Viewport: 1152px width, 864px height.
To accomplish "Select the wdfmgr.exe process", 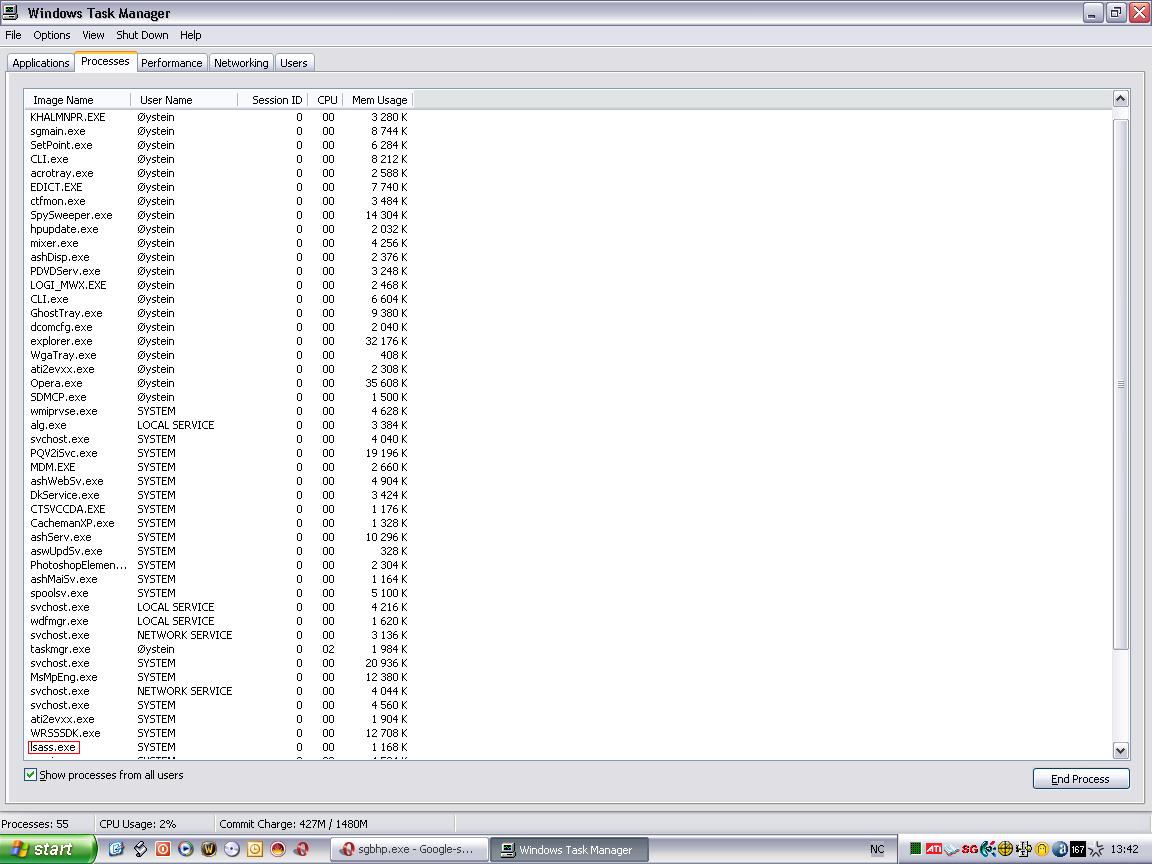I will [x=218, y=622].
